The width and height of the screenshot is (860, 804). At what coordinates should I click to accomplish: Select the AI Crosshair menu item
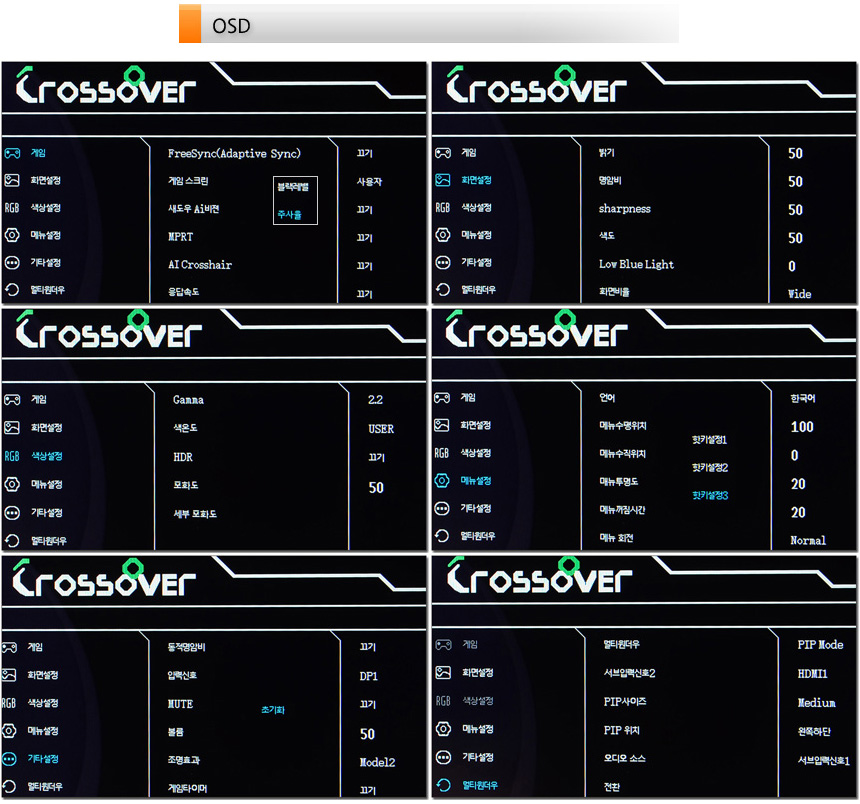(x=199, y=265)
